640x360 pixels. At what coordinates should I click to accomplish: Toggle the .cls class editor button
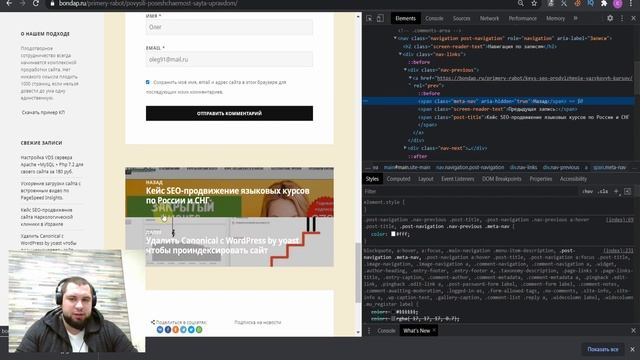[603, 191]
